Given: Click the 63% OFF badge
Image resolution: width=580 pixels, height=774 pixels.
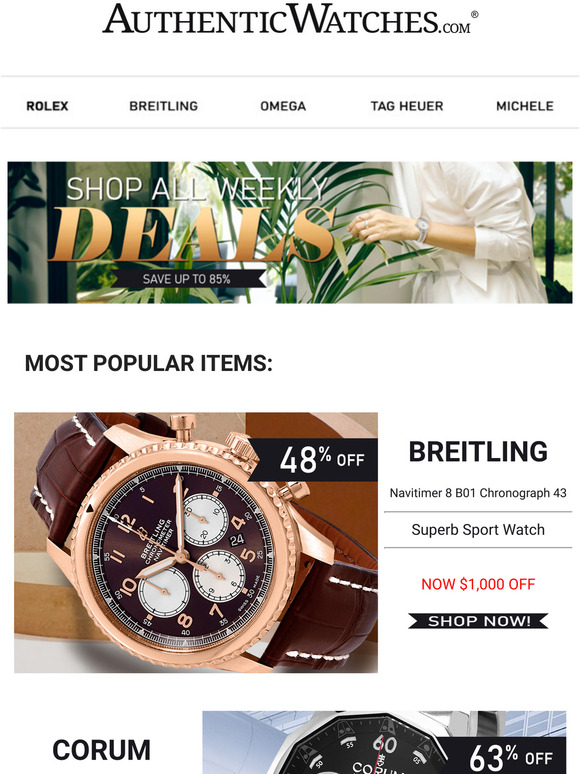Looking at the screenshot, I should coord(507,756).
